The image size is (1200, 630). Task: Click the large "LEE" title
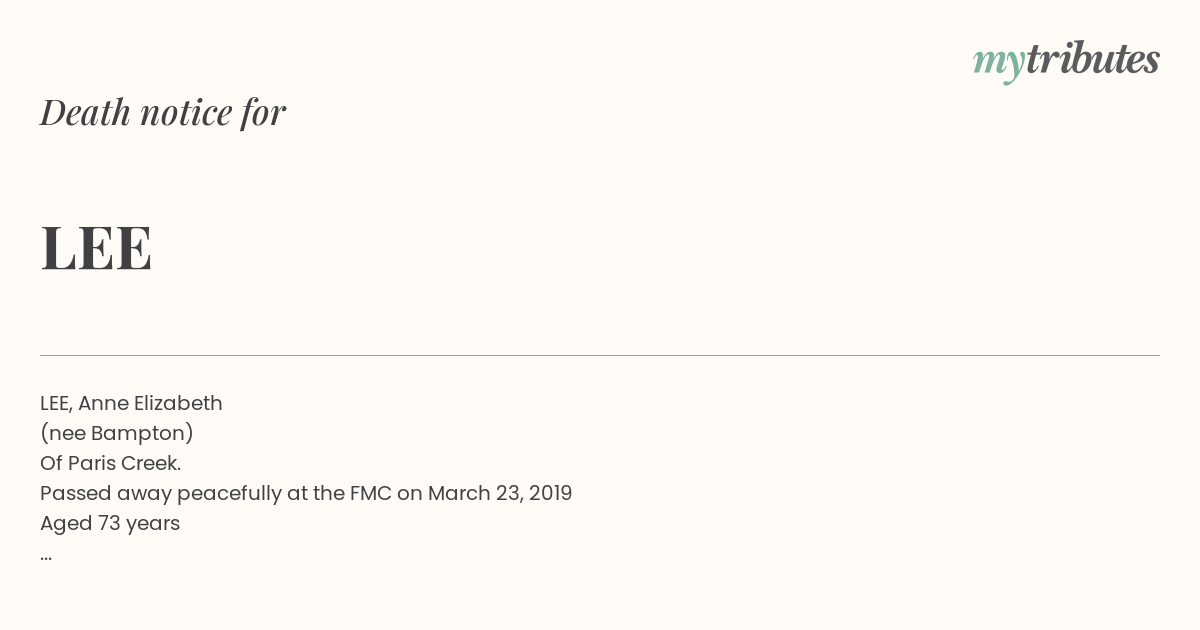coord(96,248)
